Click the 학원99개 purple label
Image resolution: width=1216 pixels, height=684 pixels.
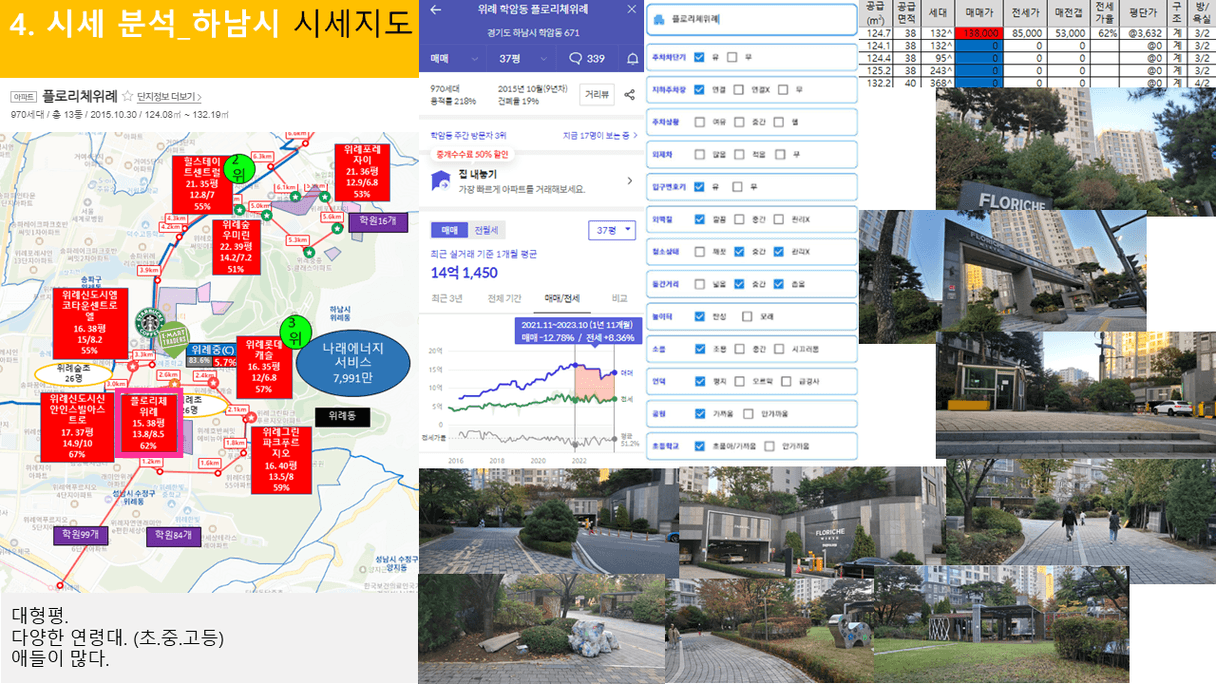coord(81,536)
